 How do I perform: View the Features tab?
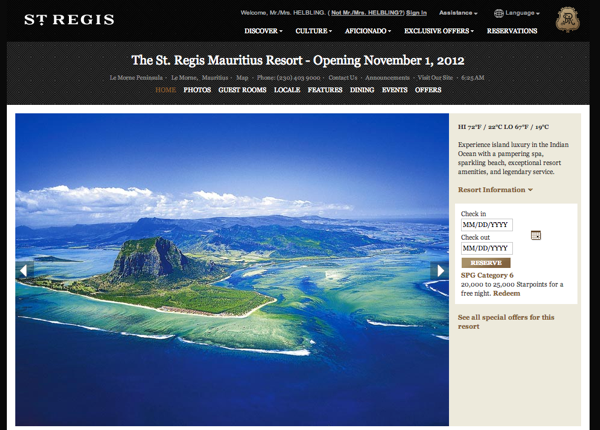[325, 90]
